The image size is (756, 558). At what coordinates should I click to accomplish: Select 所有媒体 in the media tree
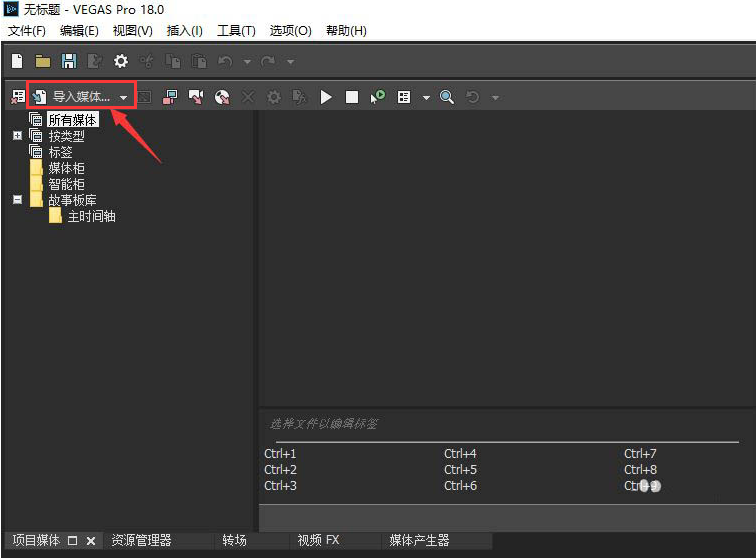click(73, 120)
